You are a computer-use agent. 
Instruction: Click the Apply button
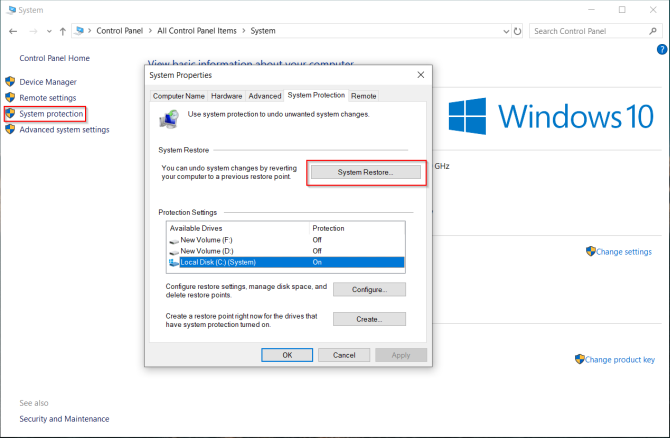401,355
